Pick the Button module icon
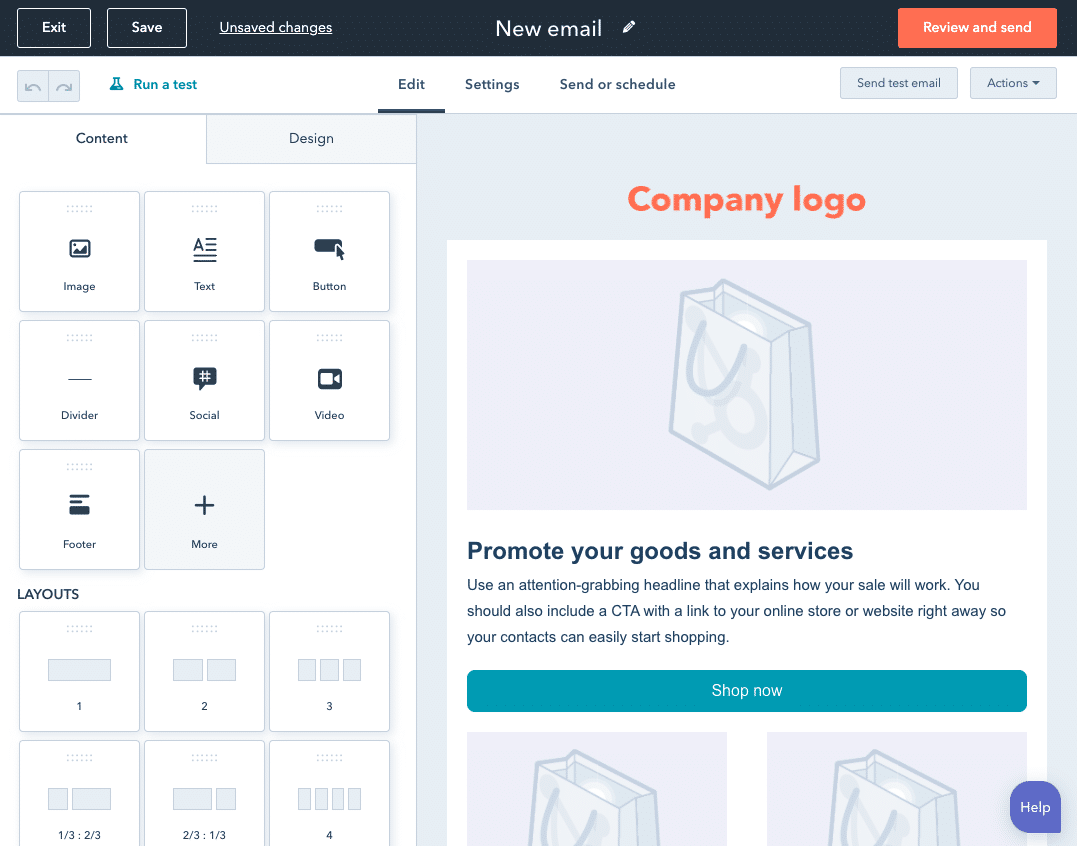 tap(329, 251)
